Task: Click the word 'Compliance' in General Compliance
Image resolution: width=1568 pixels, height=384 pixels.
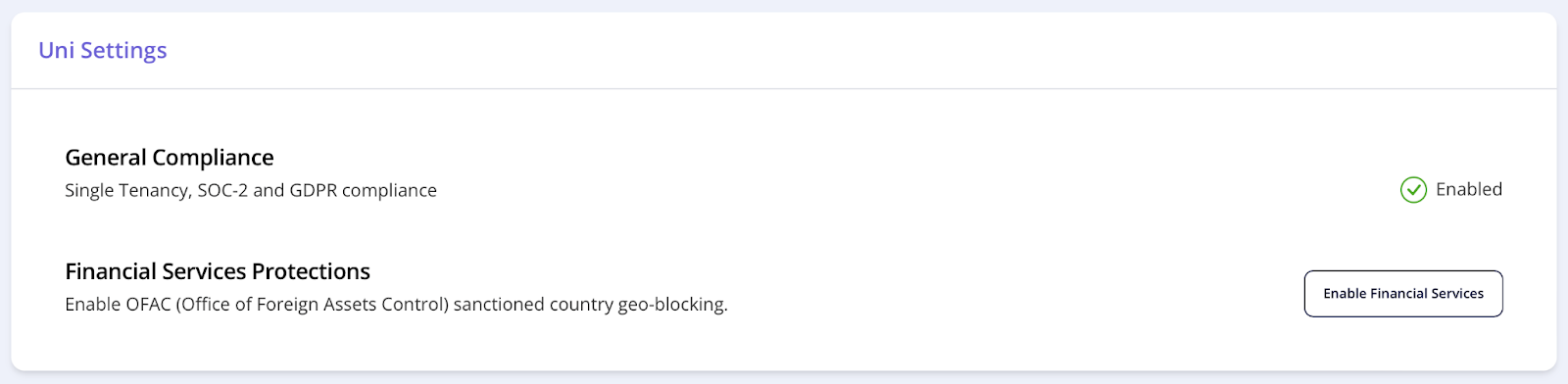Action: coord(213,158)
